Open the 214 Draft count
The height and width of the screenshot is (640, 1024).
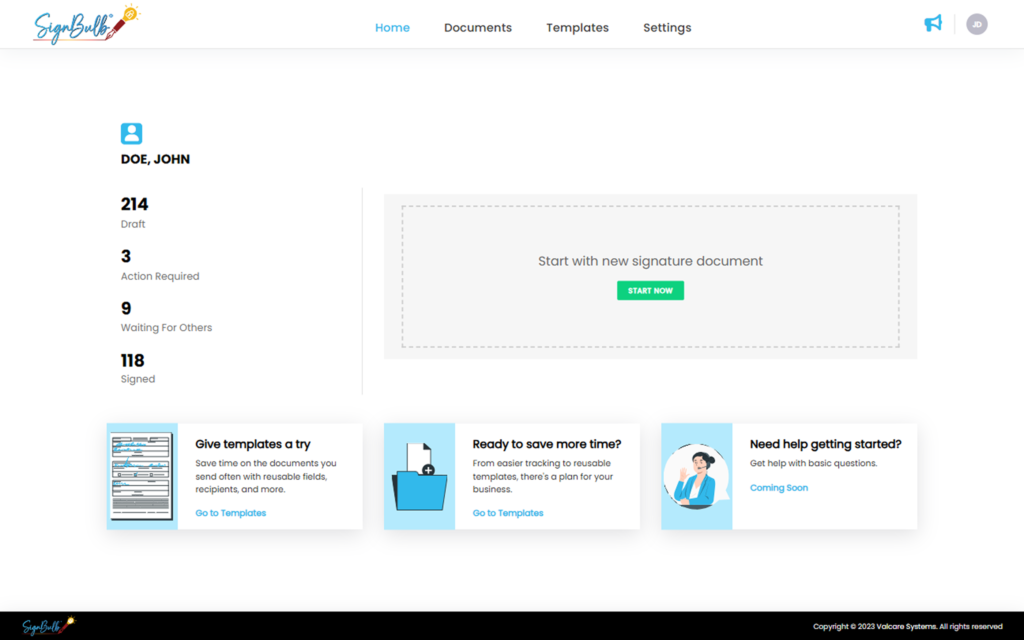pyautogui.click(x=135, y=213)
